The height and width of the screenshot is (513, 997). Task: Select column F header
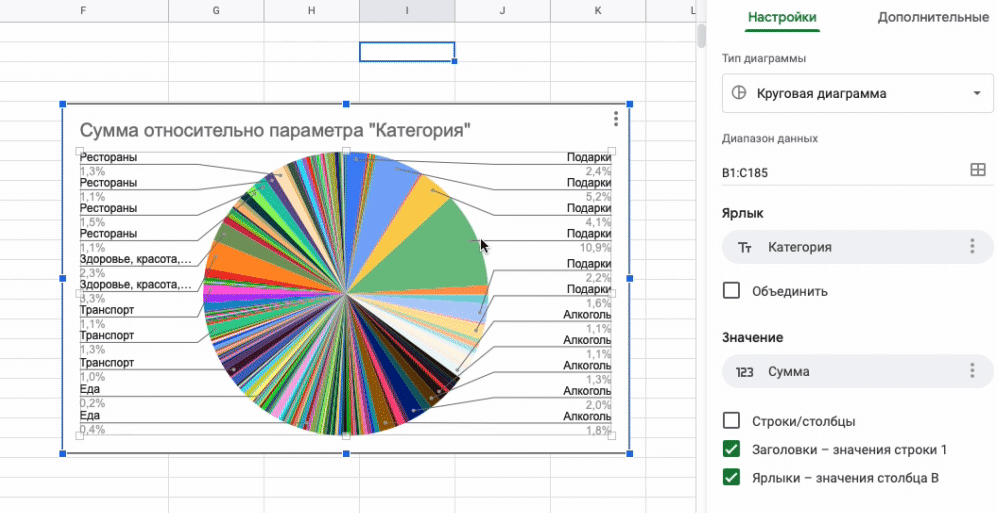[83, 11]
